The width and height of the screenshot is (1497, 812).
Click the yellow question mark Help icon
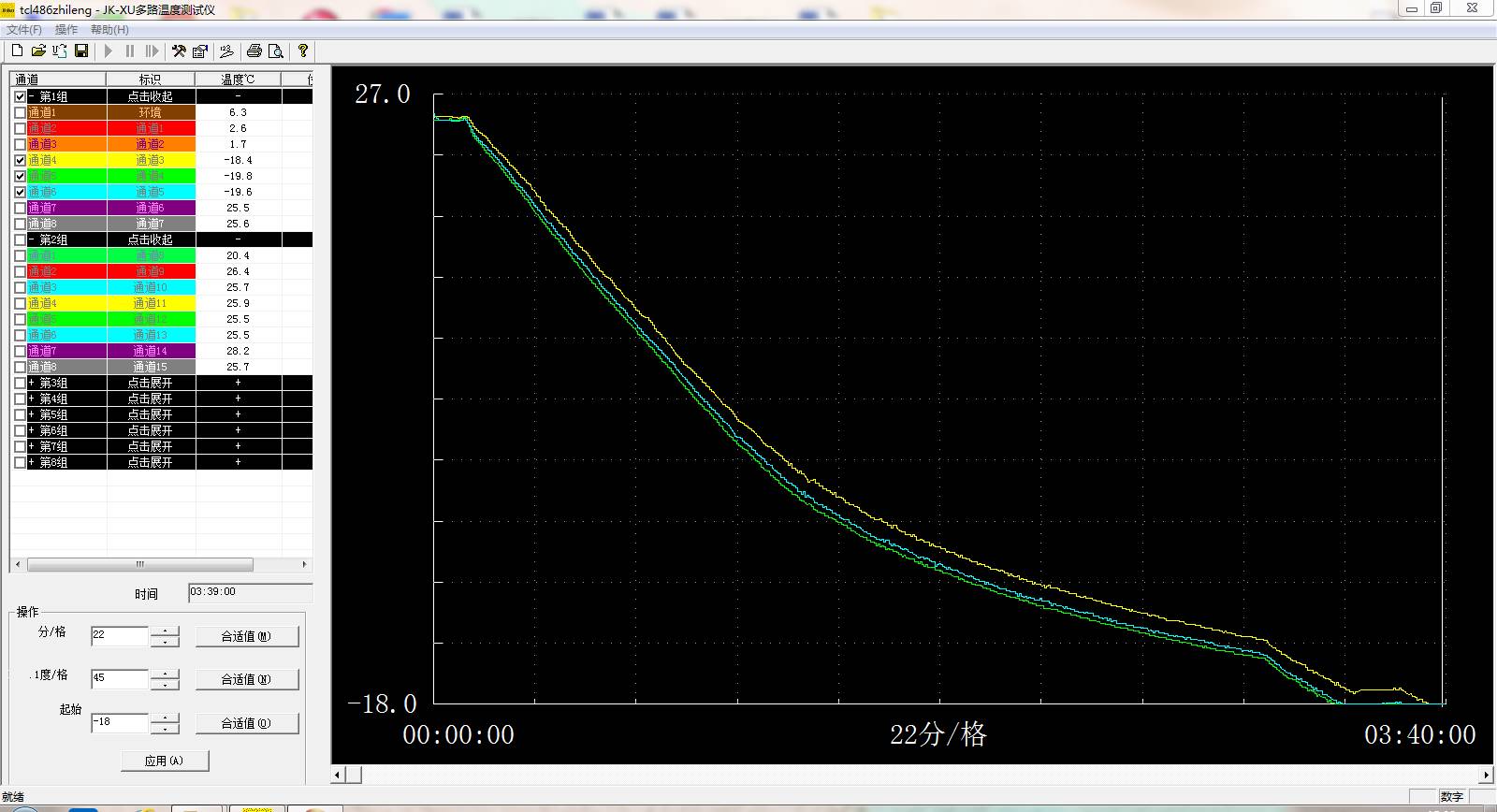point(302,51)
